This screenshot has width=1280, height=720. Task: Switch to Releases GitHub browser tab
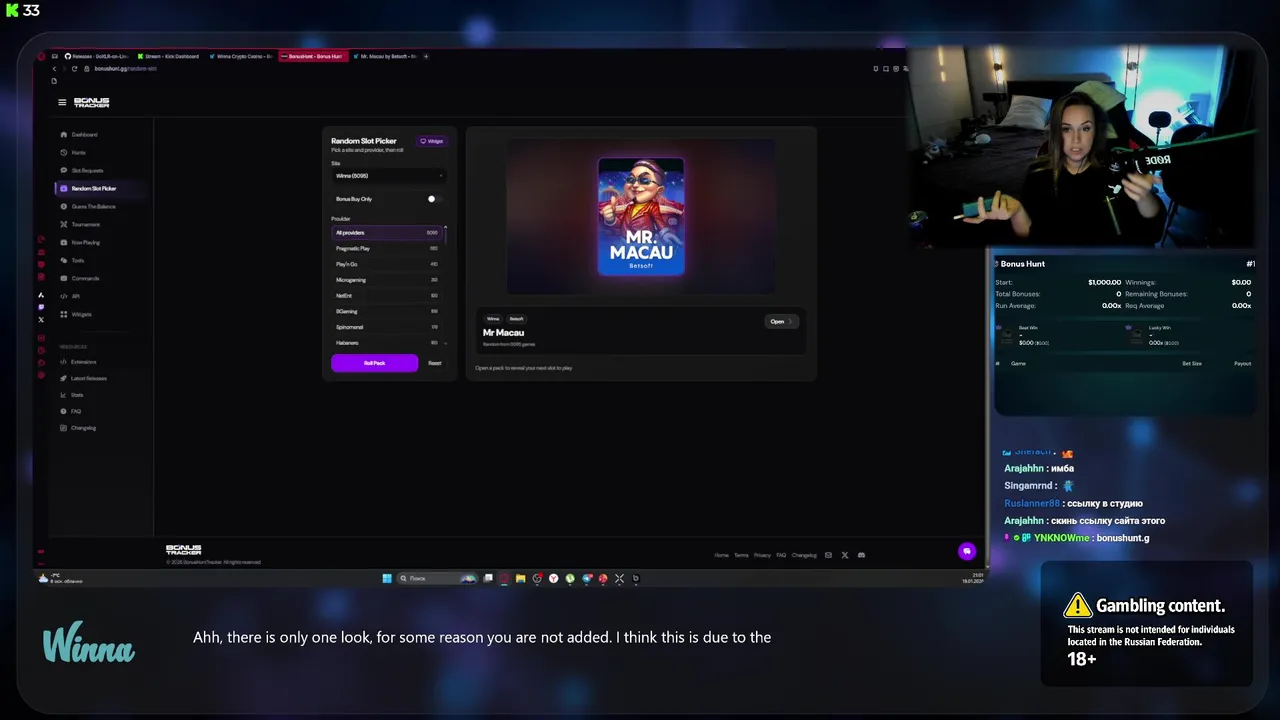96,56
